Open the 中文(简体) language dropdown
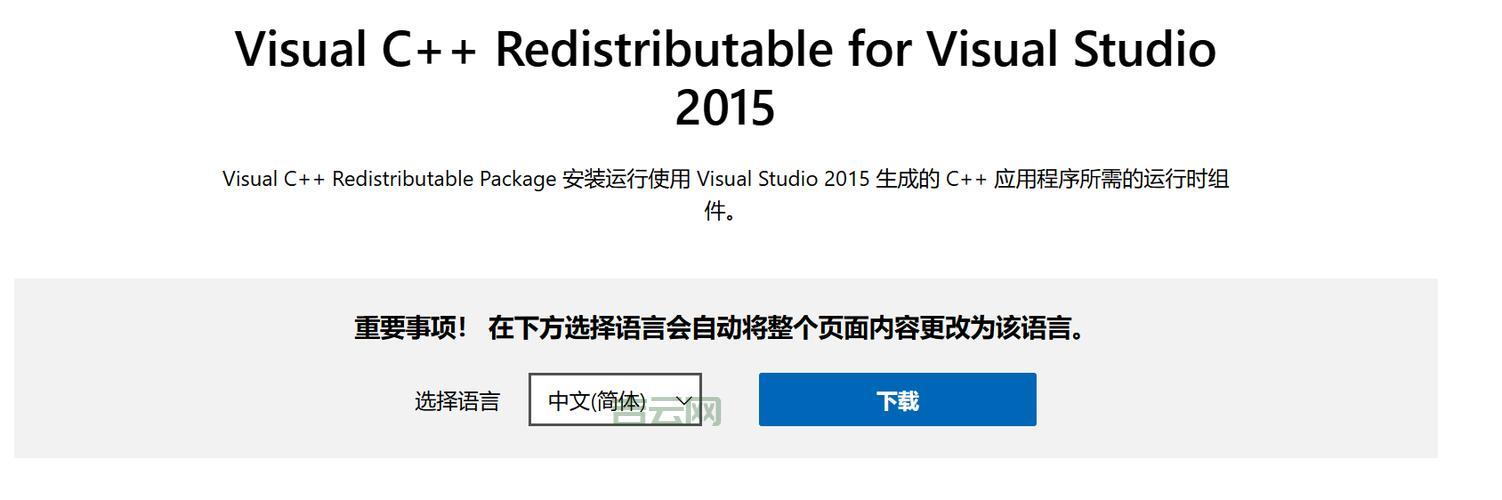 (614, 400)
